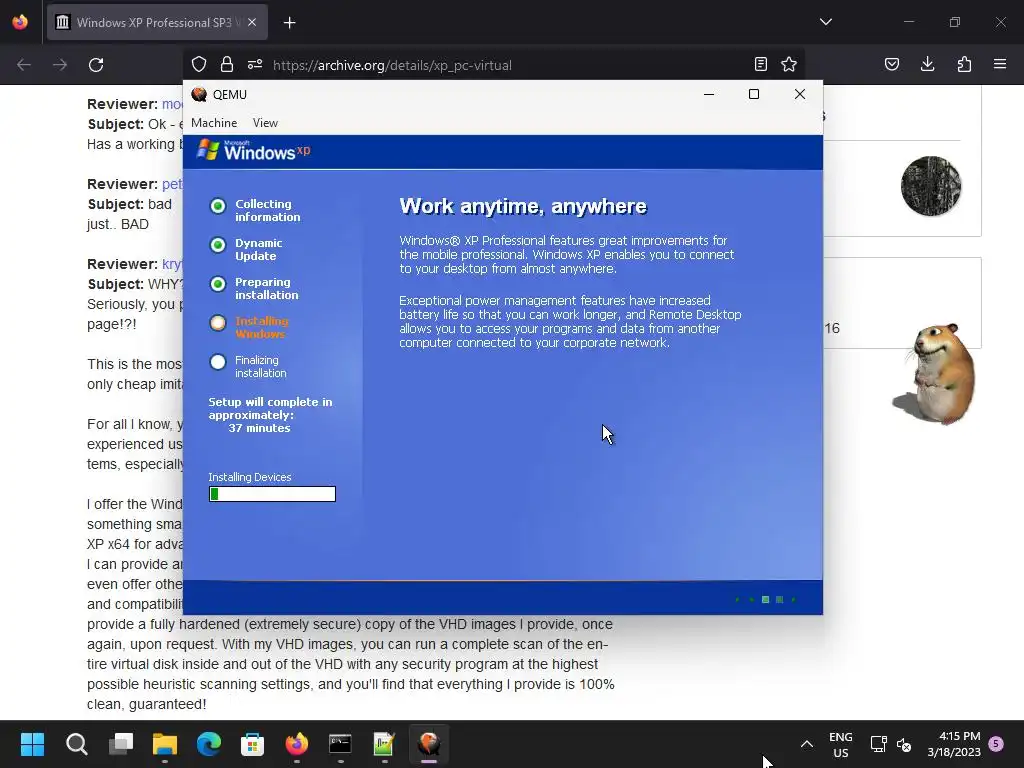Open the notification count badge

997,743
